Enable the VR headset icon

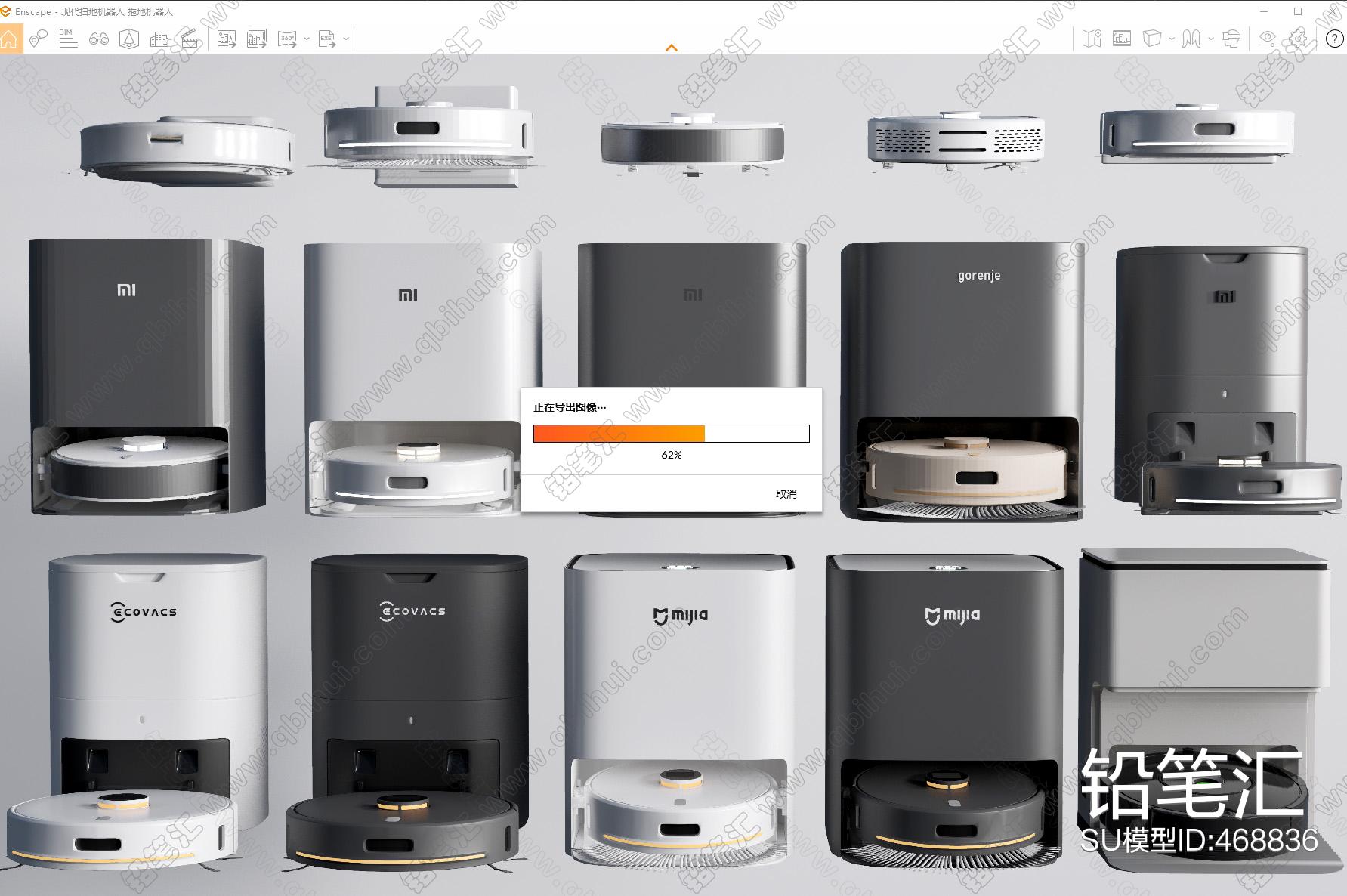pyautogui.click(x=1231, y=39)
